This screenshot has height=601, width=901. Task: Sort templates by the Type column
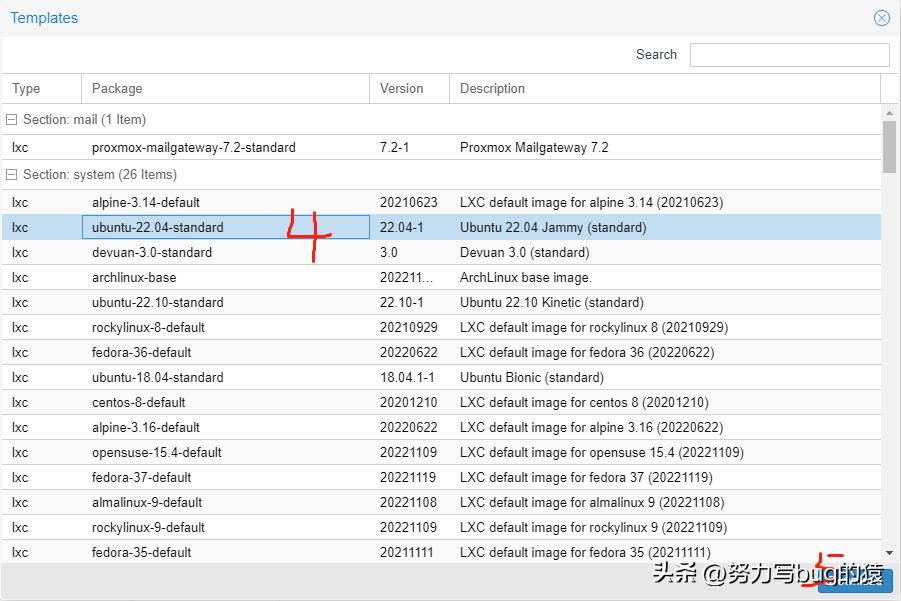(x=25, y=88)
